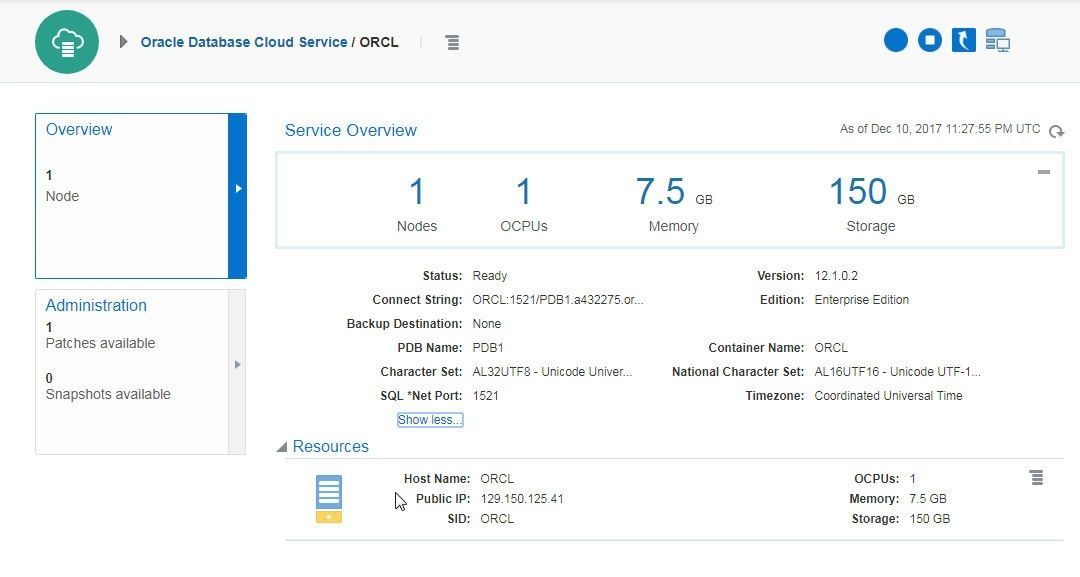Click the Administration tile gray arrow
The height and width of the screenshot is (577, 1080).
[238, 372]
